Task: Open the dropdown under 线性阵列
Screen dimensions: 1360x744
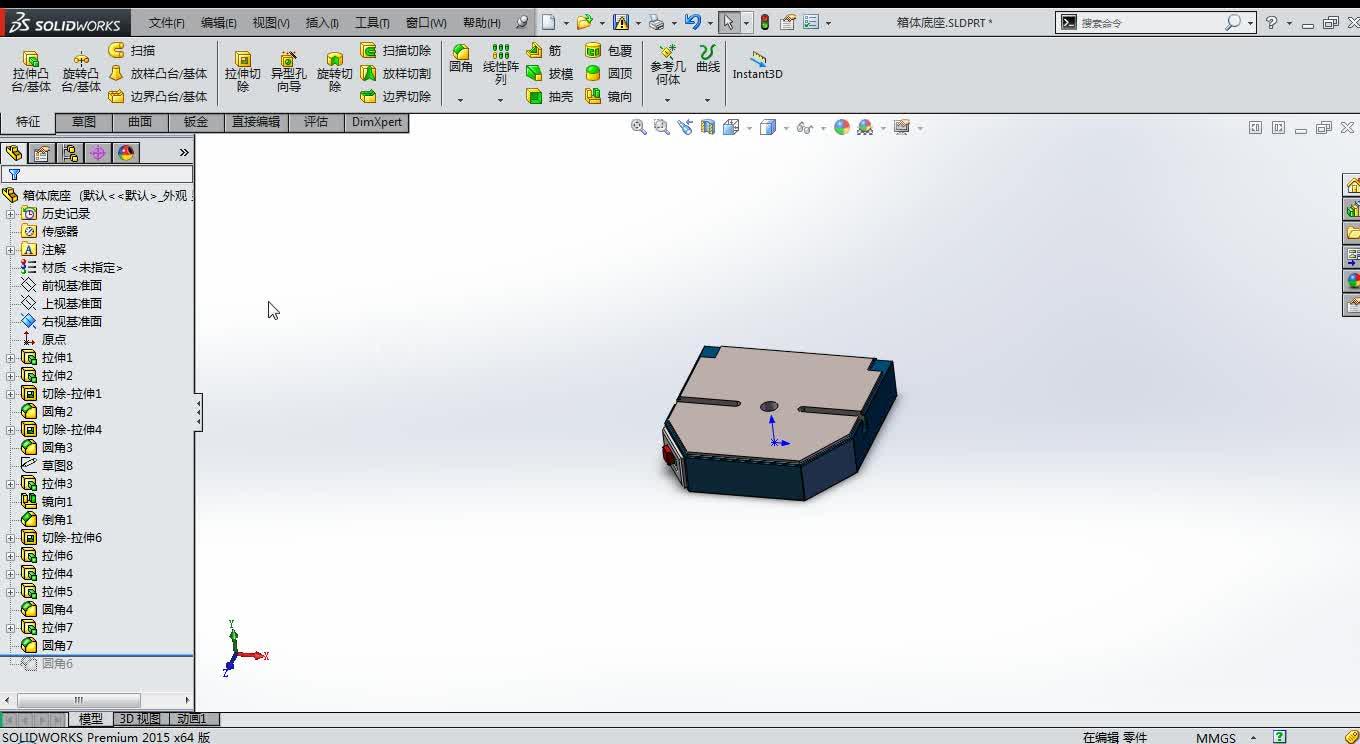Action: tap(500, 100)
